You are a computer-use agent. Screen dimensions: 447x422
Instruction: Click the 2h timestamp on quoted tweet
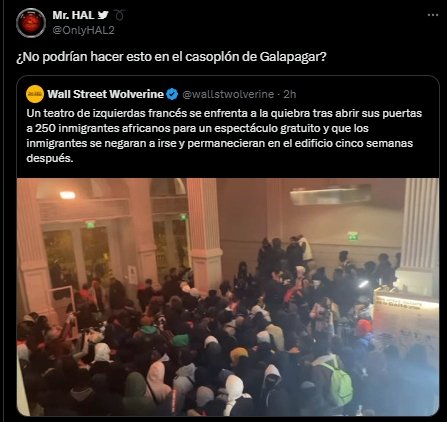click(x=290, y=94)
